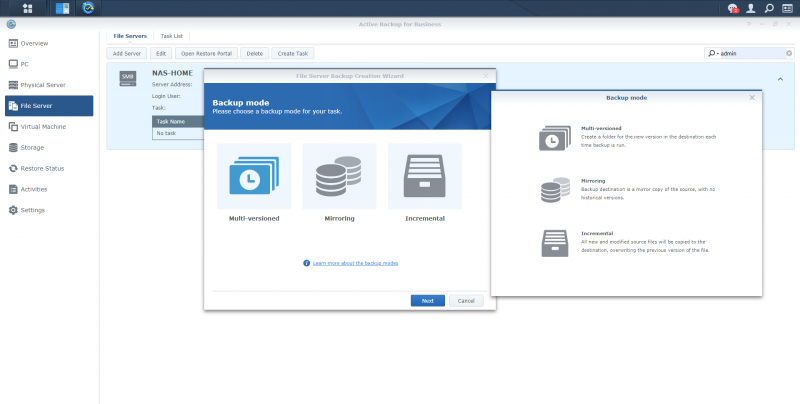Go to Overview in the sidebar
The image size is (800, 404).
49,43
